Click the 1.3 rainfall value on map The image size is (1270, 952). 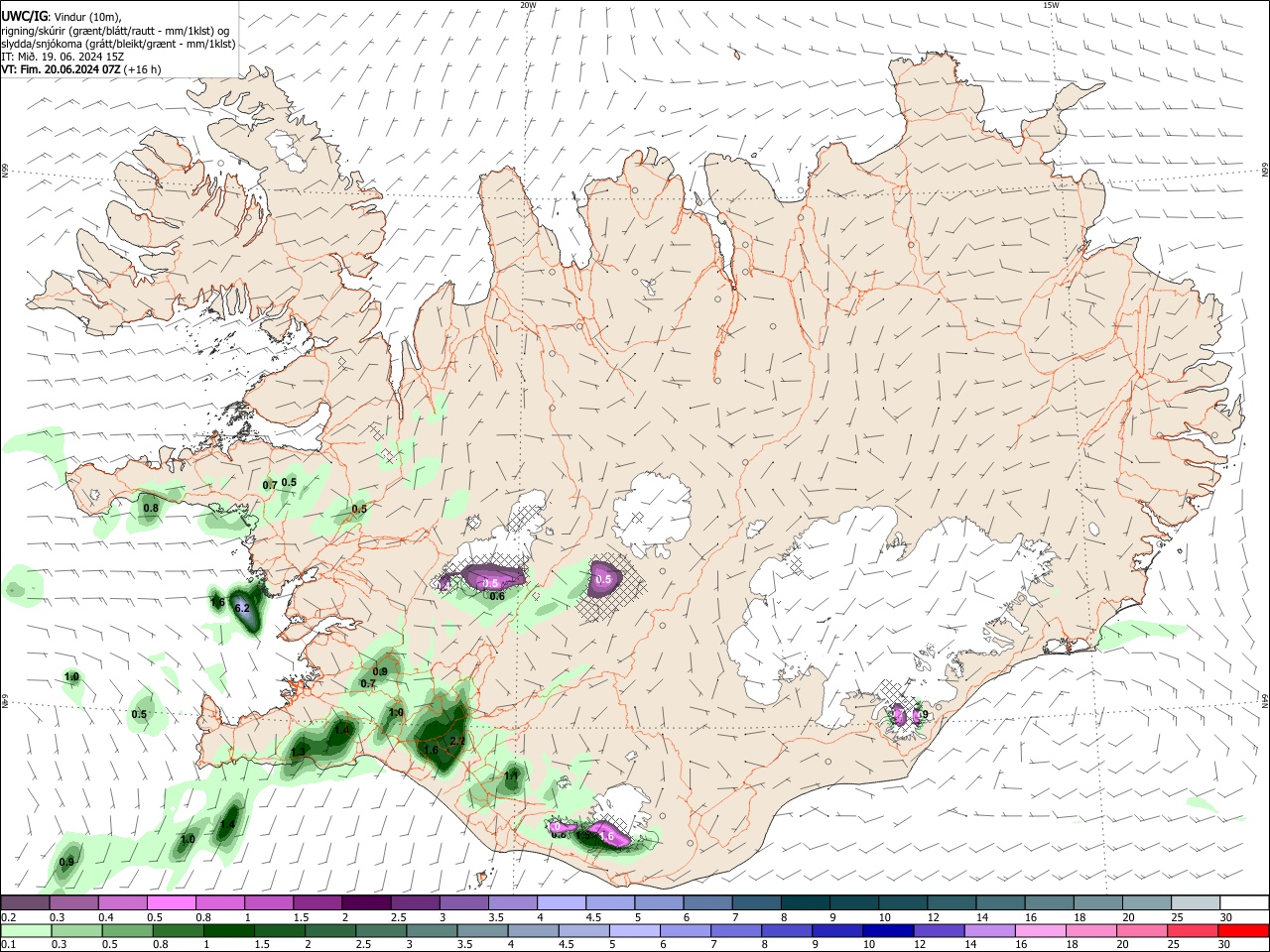pos(299,752)
